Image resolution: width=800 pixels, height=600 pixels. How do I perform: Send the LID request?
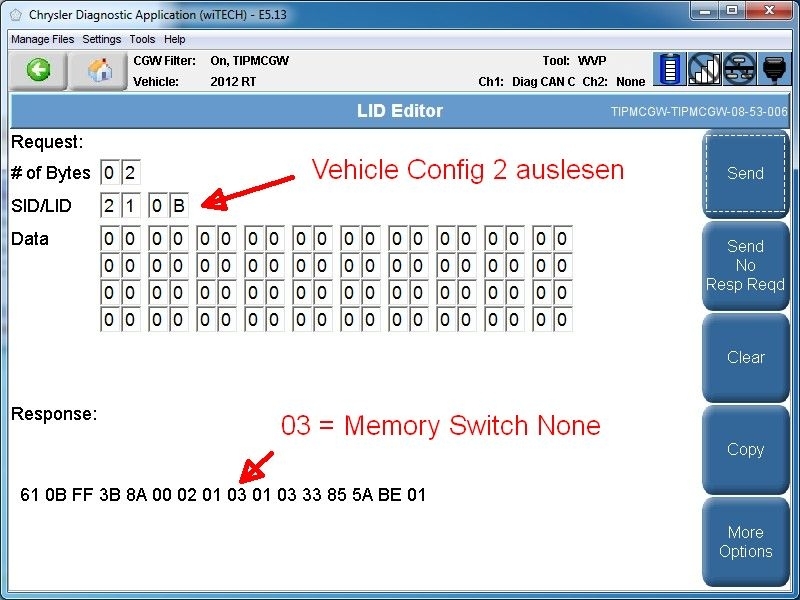(x=745, y=173)
